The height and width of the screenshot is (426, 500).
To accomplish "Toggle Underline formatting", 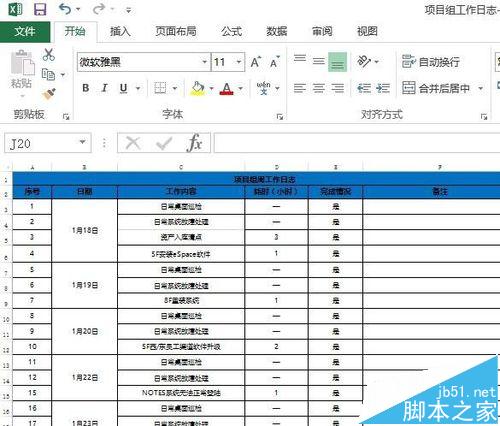I will click(x=123, y=88).
